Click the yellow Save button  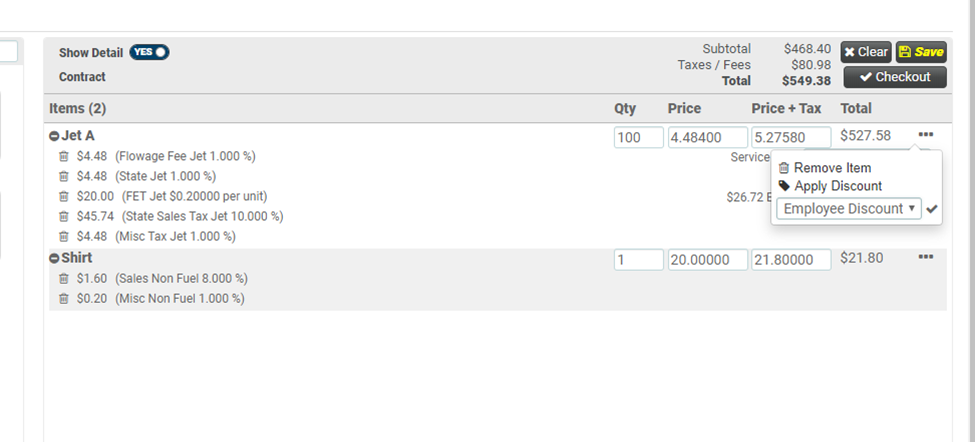(921, 52)
